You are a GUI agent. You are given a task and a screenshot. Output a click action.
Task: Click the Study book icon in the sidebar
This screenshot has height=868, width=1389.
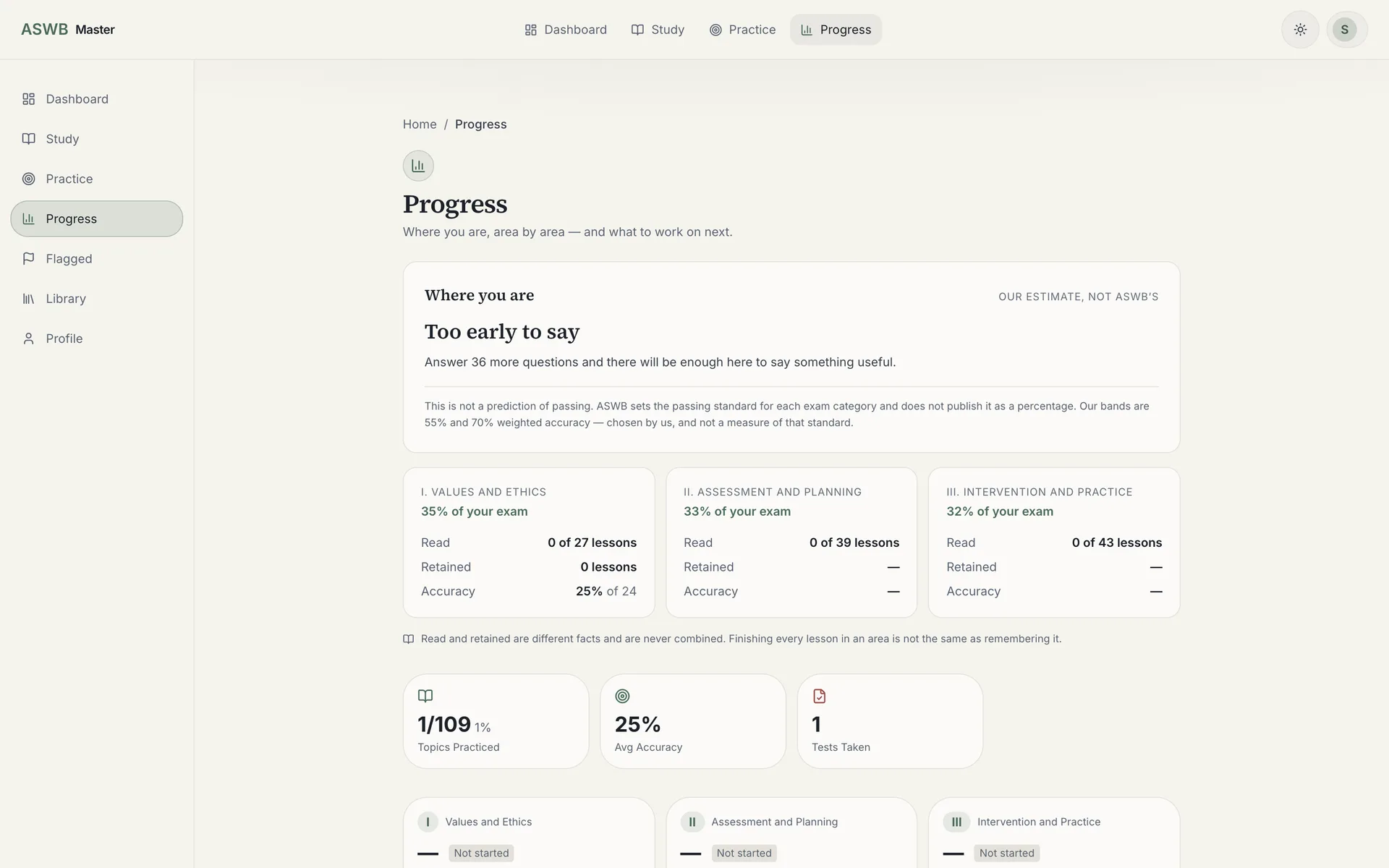pyautogui.click(x=29, y=139)
